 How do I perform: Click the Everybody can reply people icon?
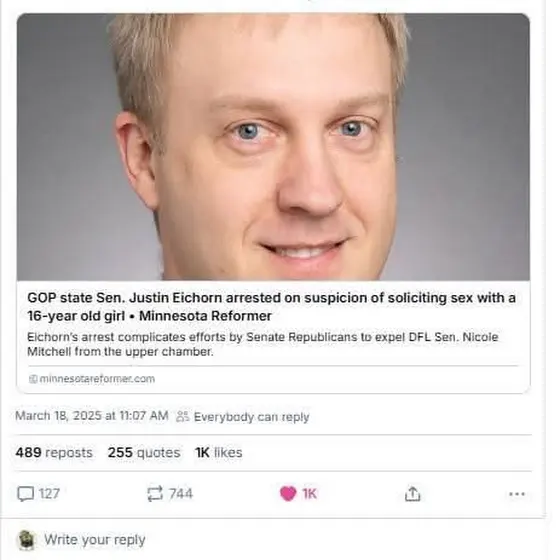pyautogui.click(x=182, y=416)
